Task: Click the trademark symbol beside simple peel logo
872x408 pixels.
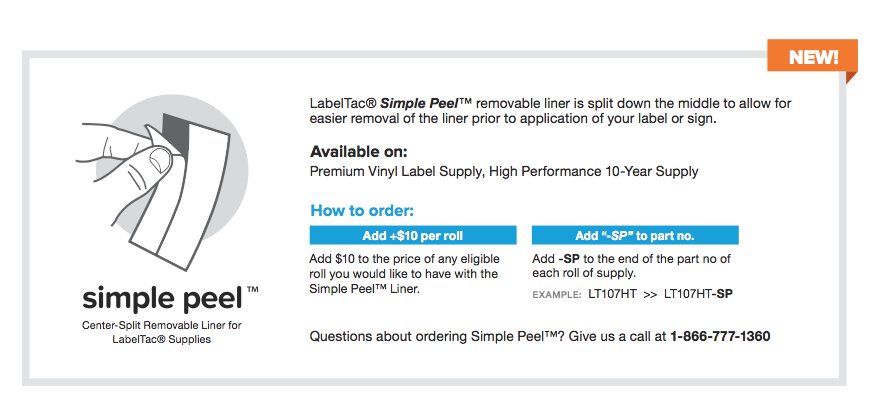Action: pos(252,289)
